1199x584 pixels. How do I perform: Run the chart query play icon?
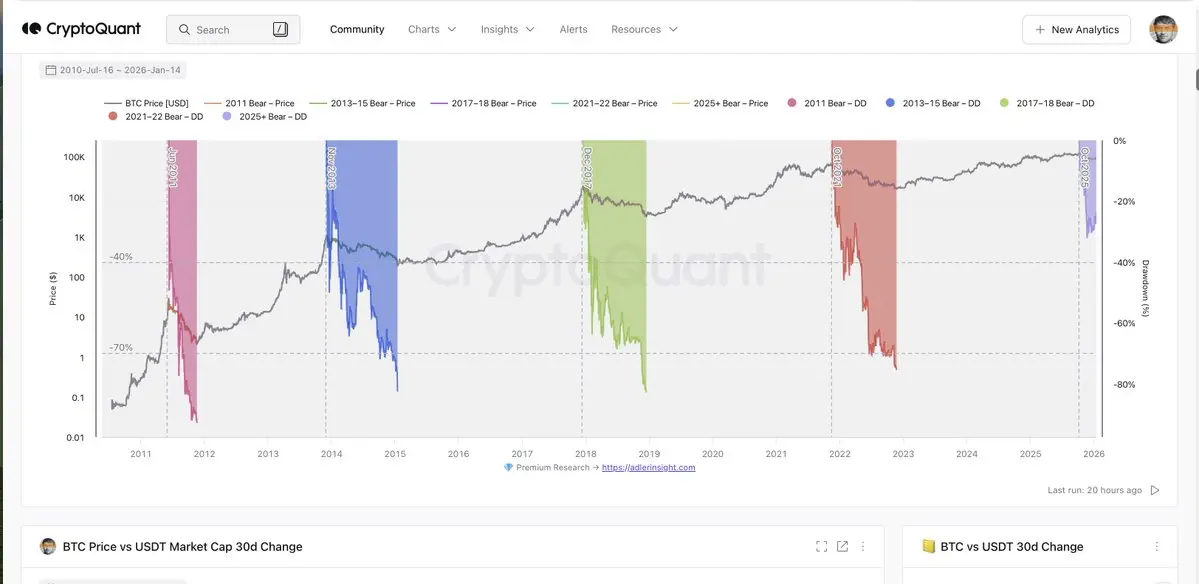coord(1155,490)
